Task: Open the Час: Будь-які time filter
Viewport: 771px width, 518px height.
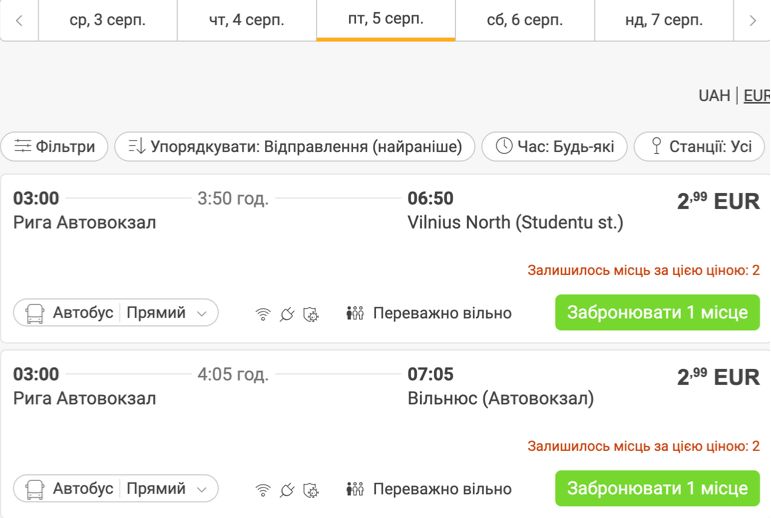Action: coord(554,146)
